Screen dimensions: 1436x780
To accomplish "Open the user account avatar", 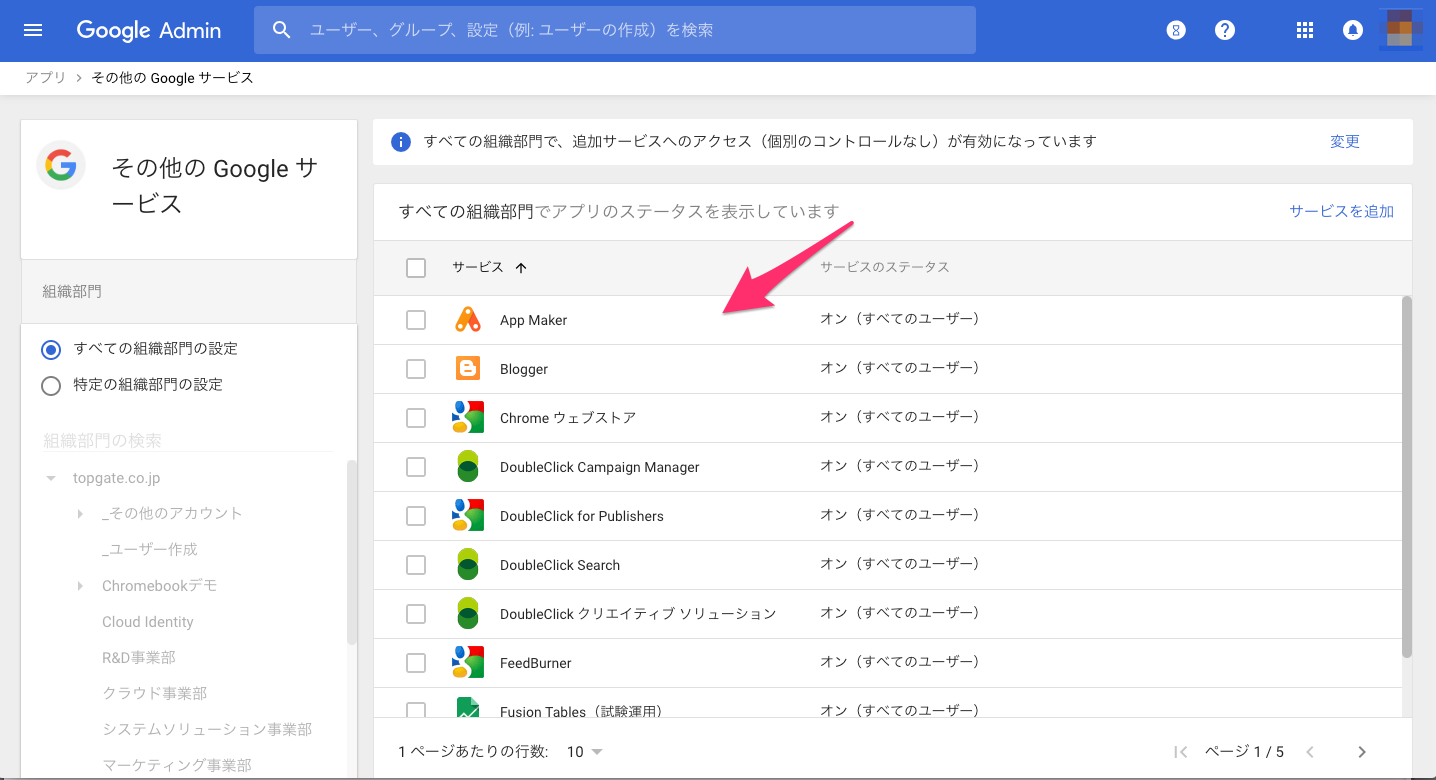I will coord(1400,30).
